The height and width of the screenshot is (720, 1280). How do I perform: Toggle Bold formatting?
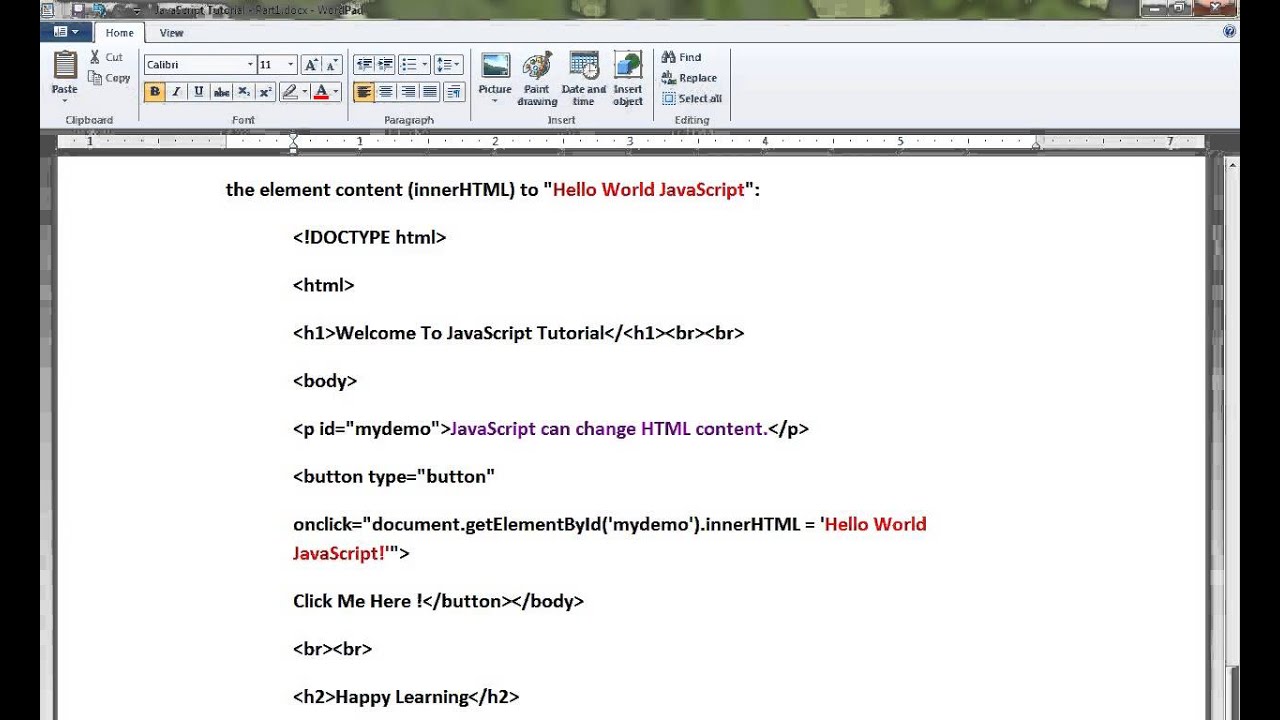pyautogui.click(x=154, y=92)
